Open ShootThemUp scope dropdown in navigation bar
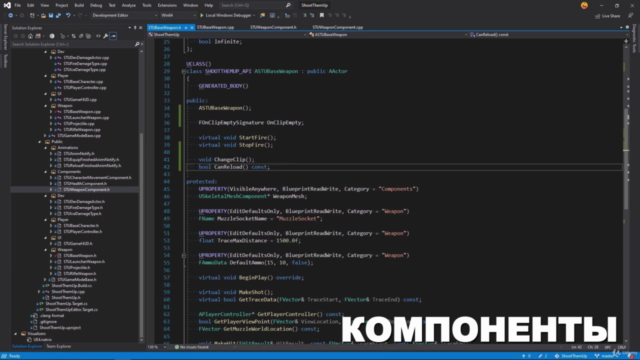The width and height of the screenshot is (640, 360). pos(227,35)
